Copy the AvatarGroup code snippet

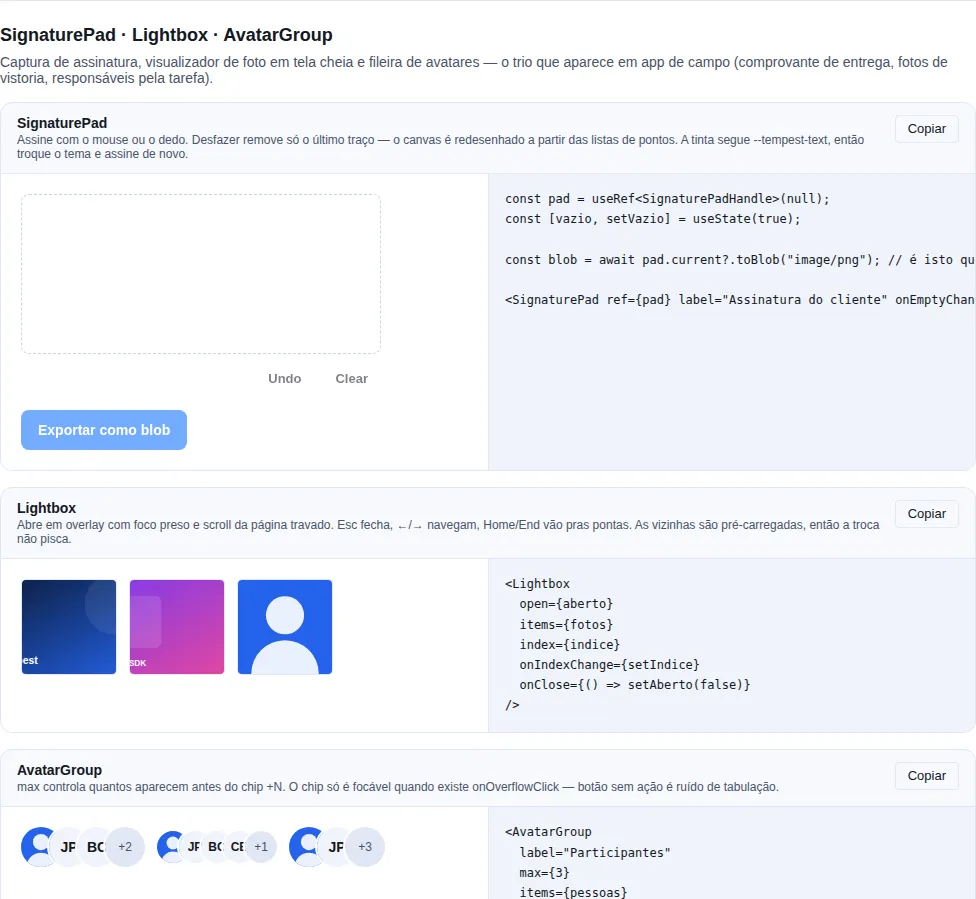click(x=926, y=776)
